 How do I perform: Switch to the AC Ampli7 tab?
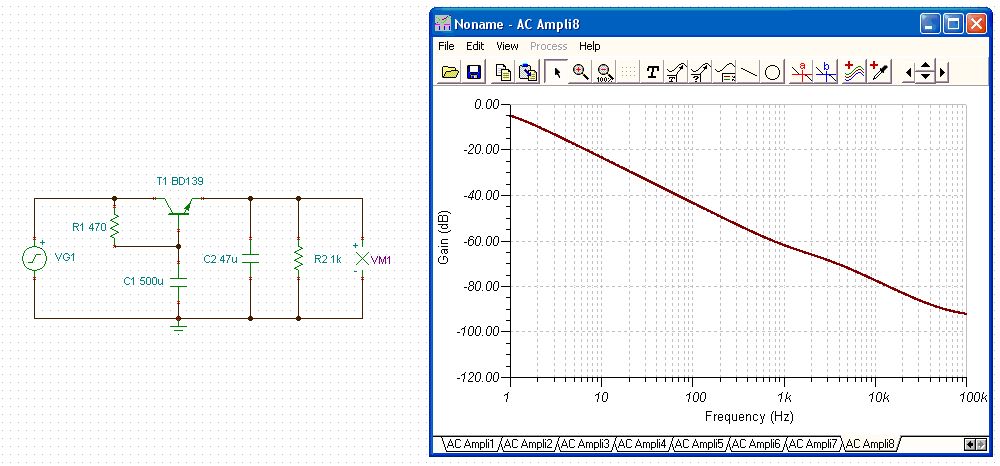pyautogui.click(x=812, y=444)
